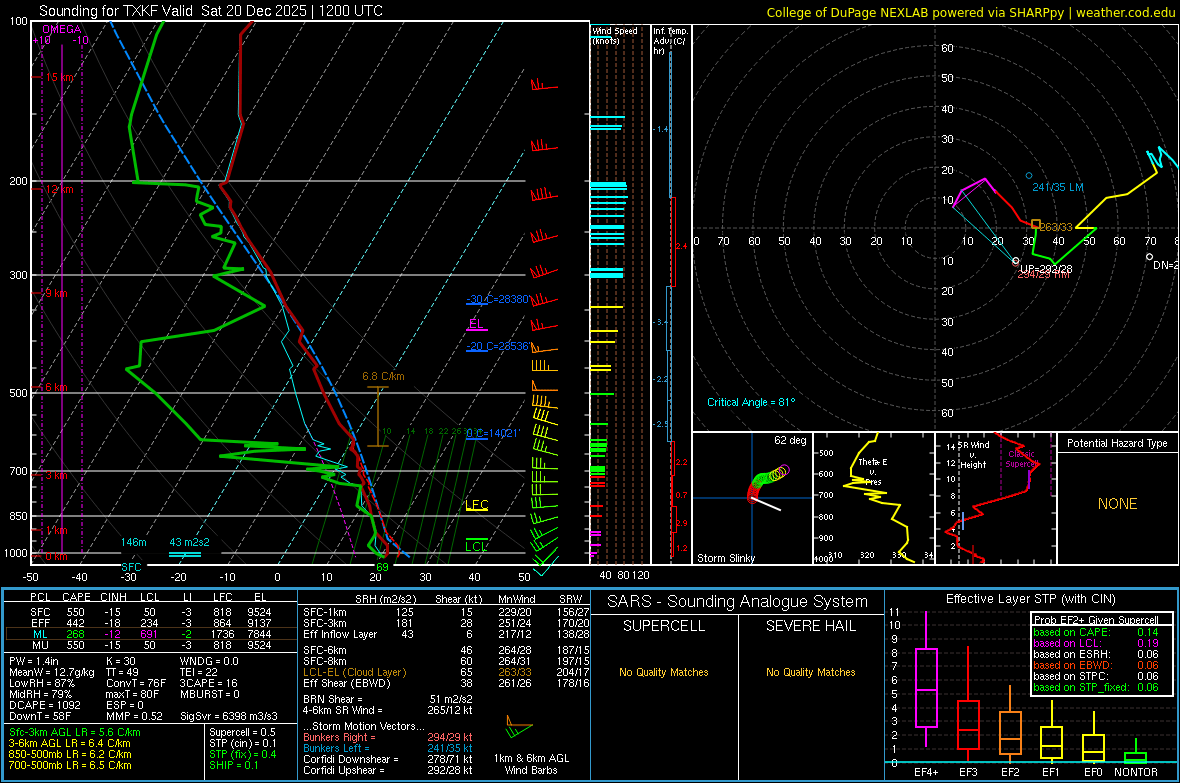Click the yellow LFC label
The width and height of the screenshot is (1180, 783).
point(476,504)
